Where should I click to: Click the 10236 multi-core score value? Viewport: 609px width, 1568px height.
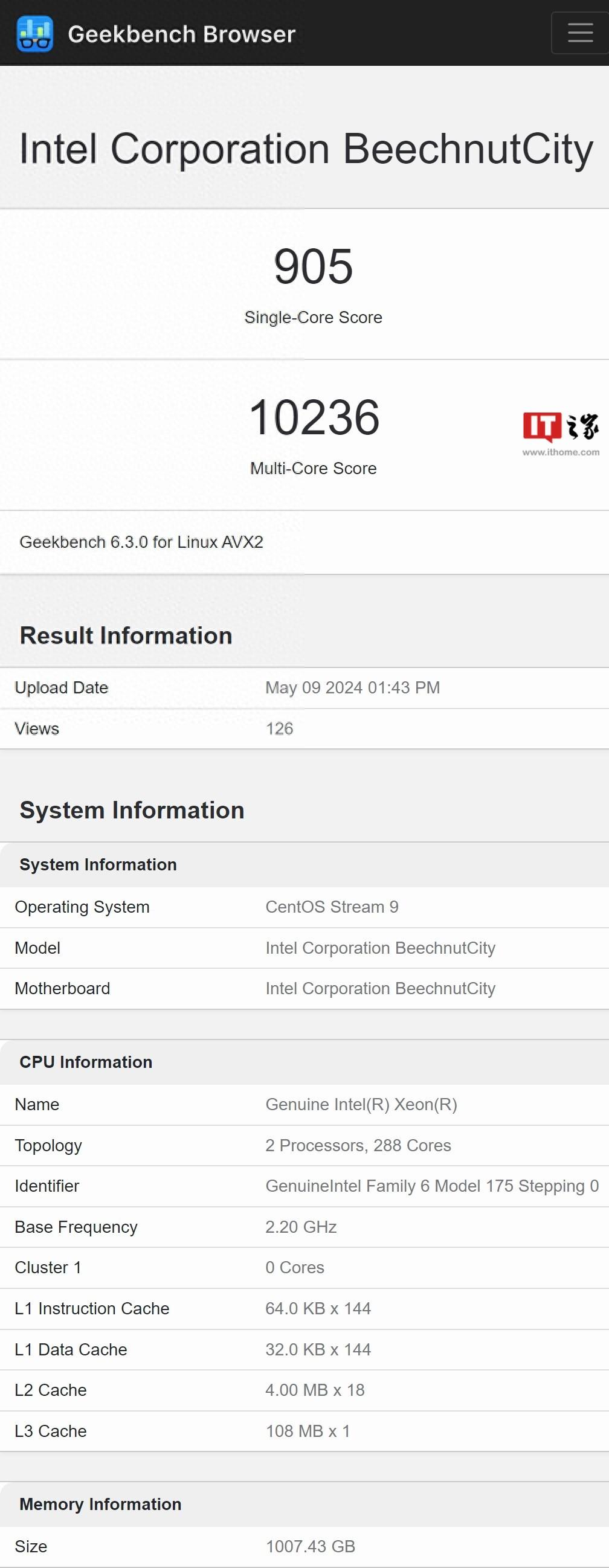click(x=314, y=417)
